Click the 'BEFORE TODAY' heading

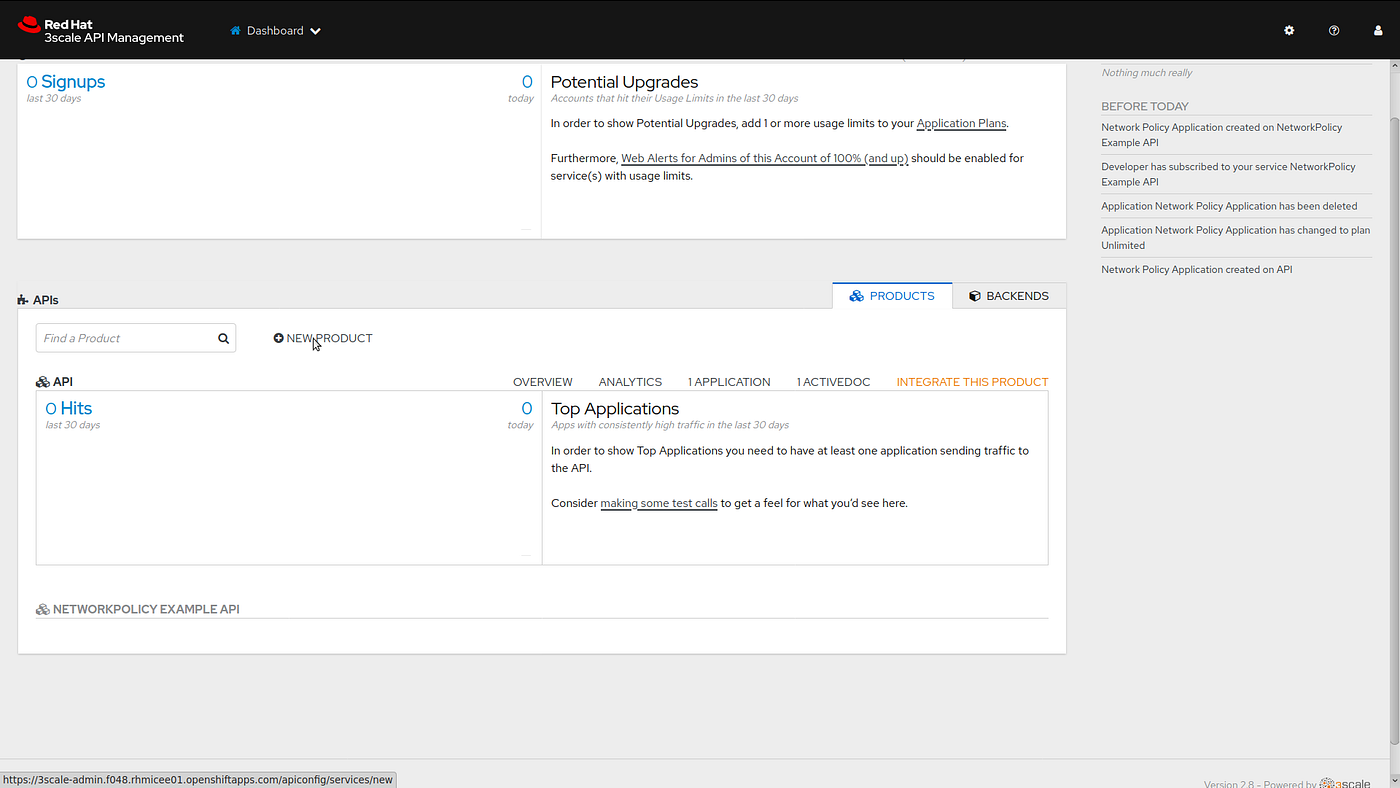point(1145,106)
